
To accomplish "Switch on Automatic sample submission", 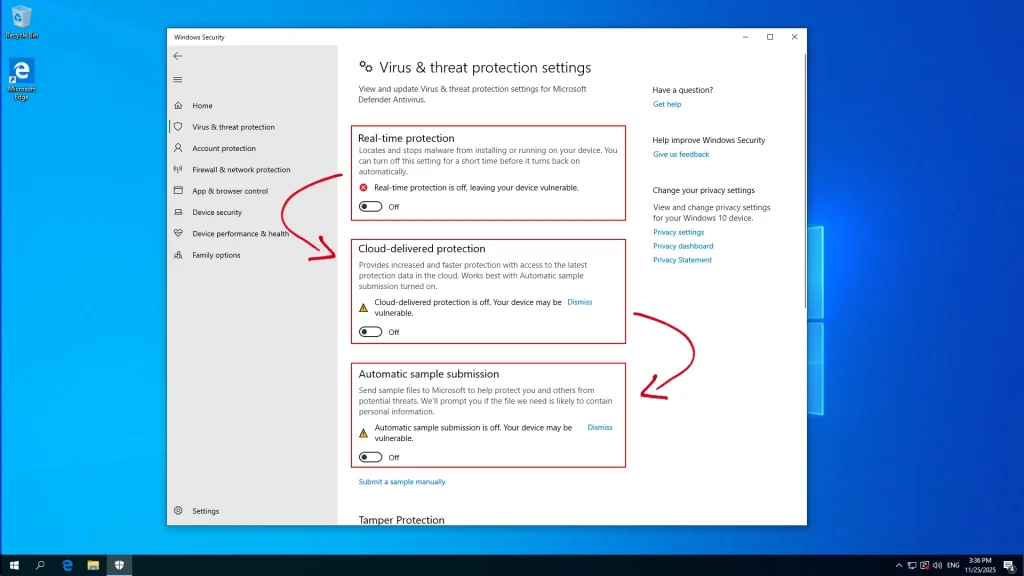I will (370, 457).
